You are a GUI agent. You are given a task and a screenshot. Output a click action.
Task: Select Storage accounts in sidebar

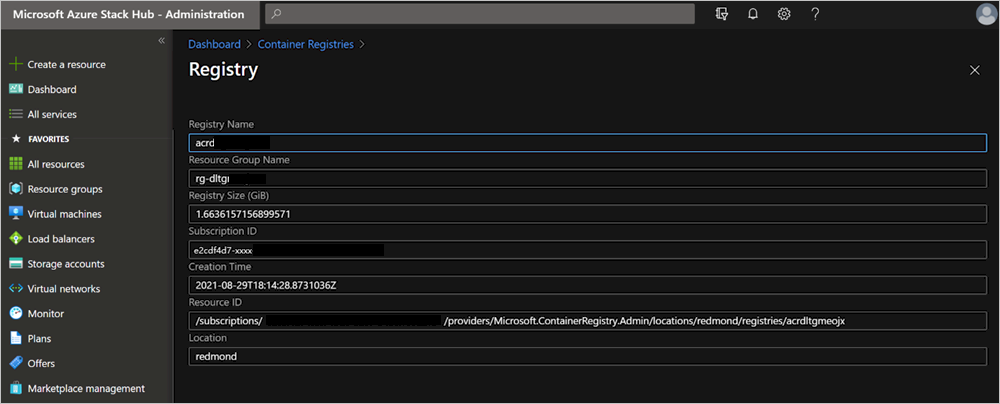(x=66, y=264)
